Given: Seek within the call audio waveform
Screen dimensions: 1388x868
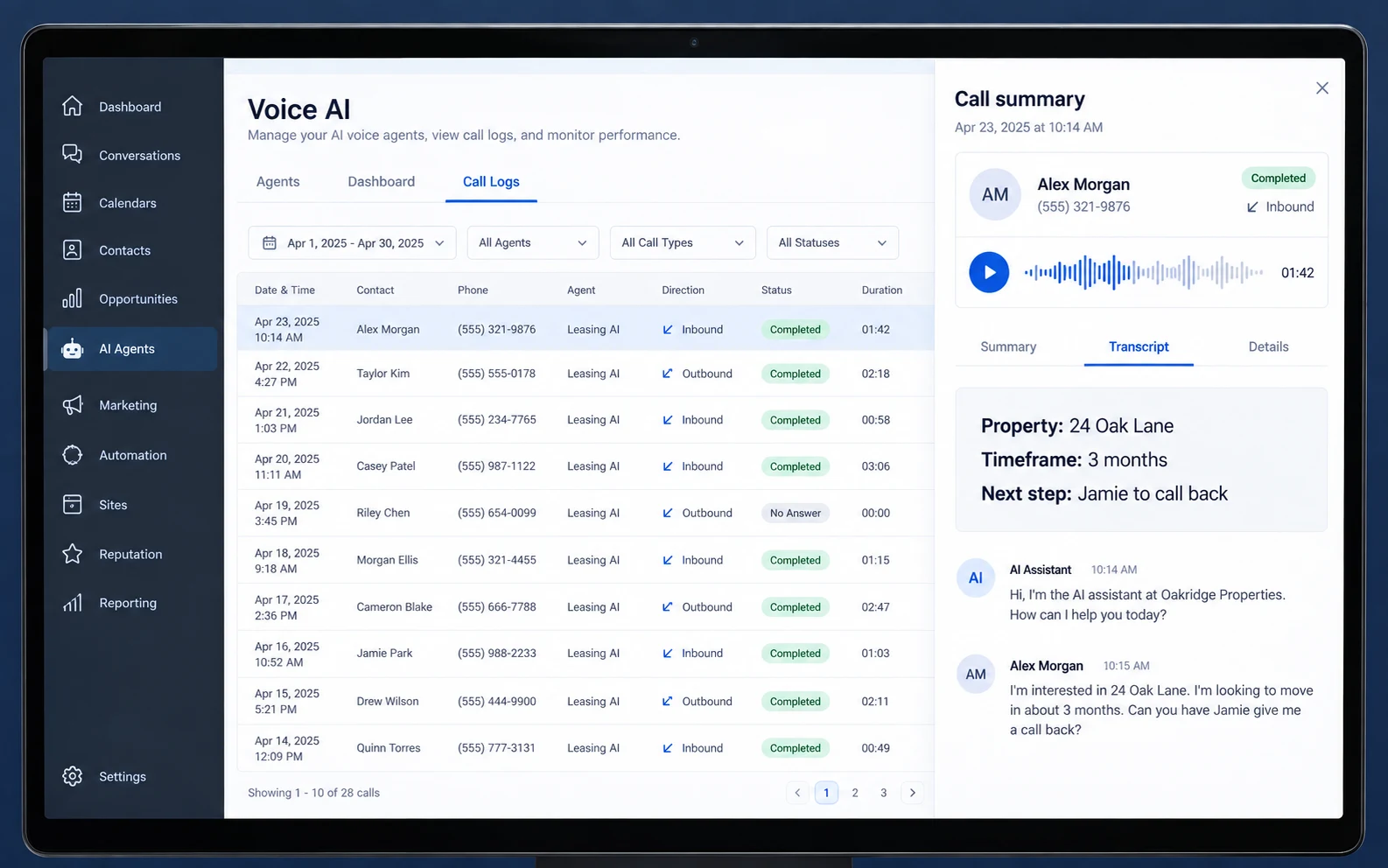Looking at the screenshot, I should pos(1144,272).
